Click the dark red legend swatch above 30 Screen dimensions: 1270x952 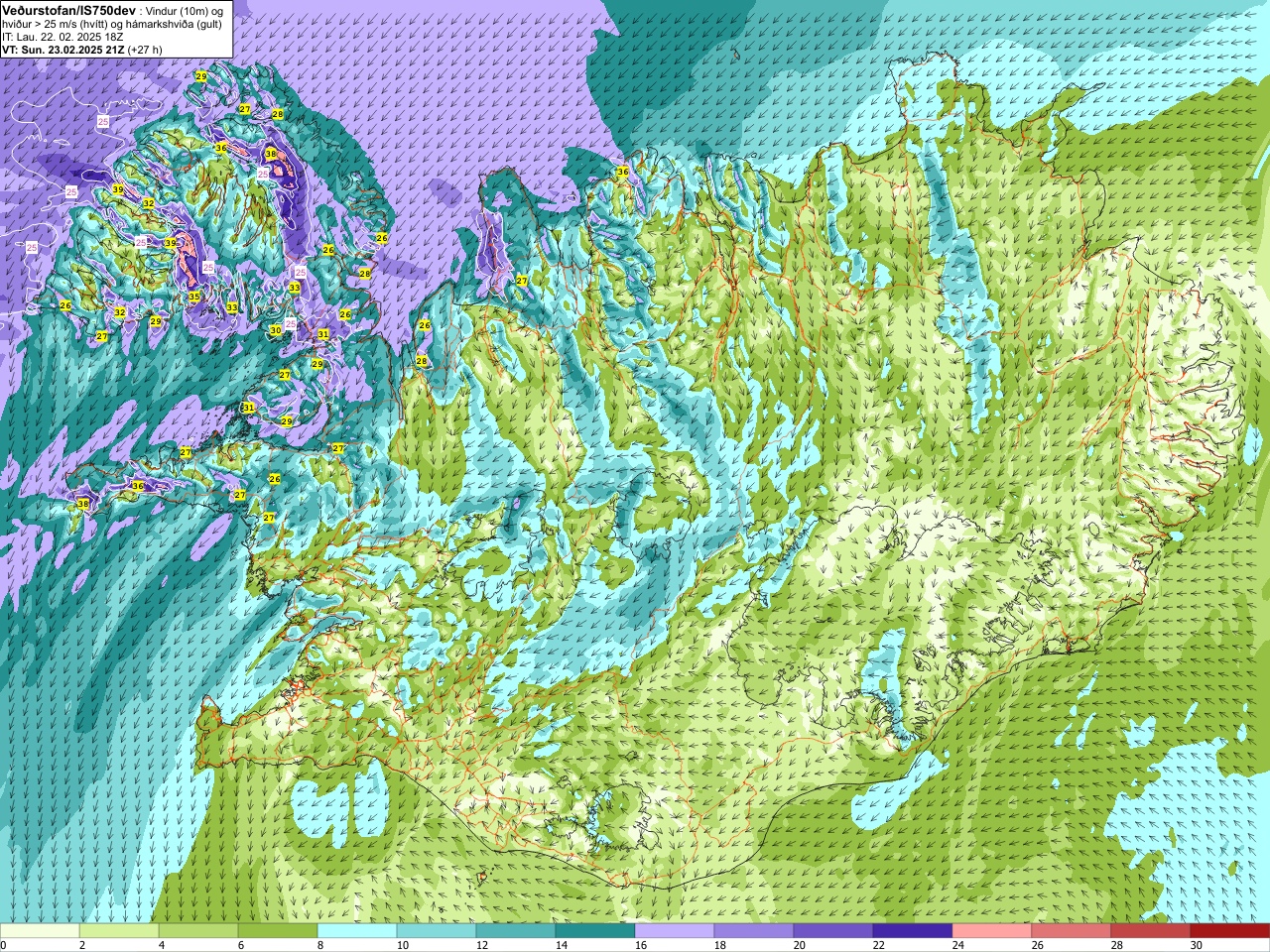[1230, 931]
